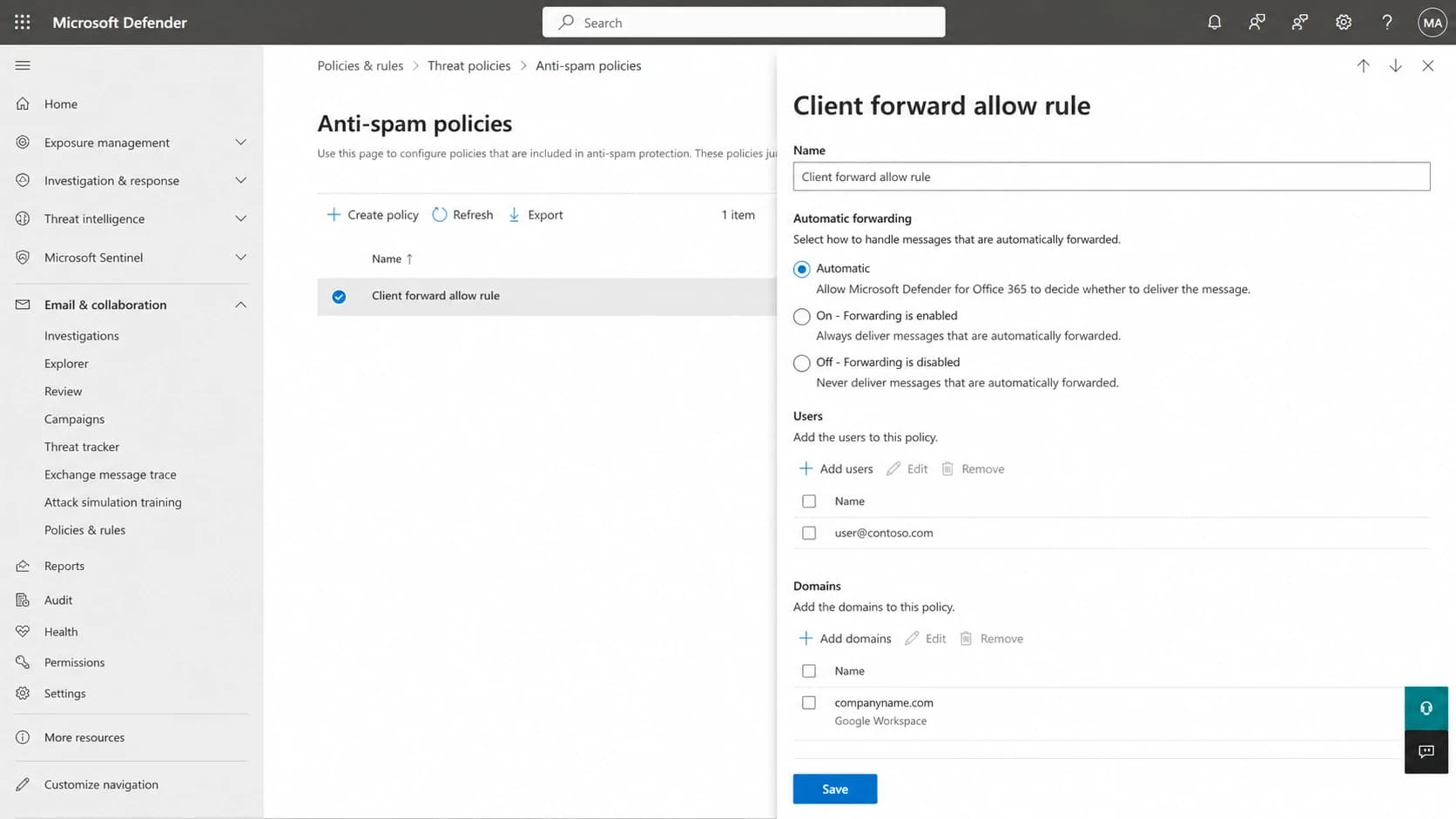Click the Permissions key icon
The image size is (1456, 819).
23,662
